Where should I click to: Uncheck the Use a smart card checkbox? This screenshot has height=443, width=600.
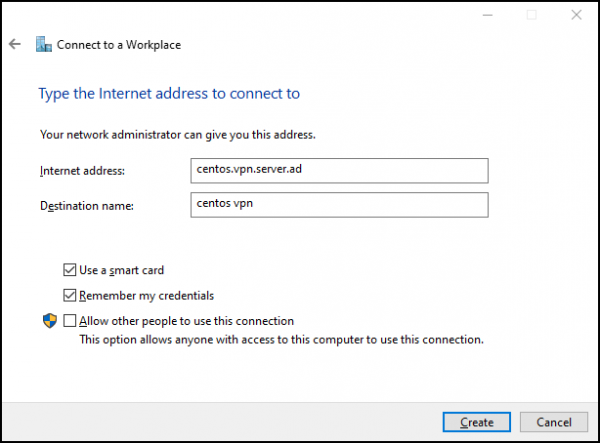(69, 270)
